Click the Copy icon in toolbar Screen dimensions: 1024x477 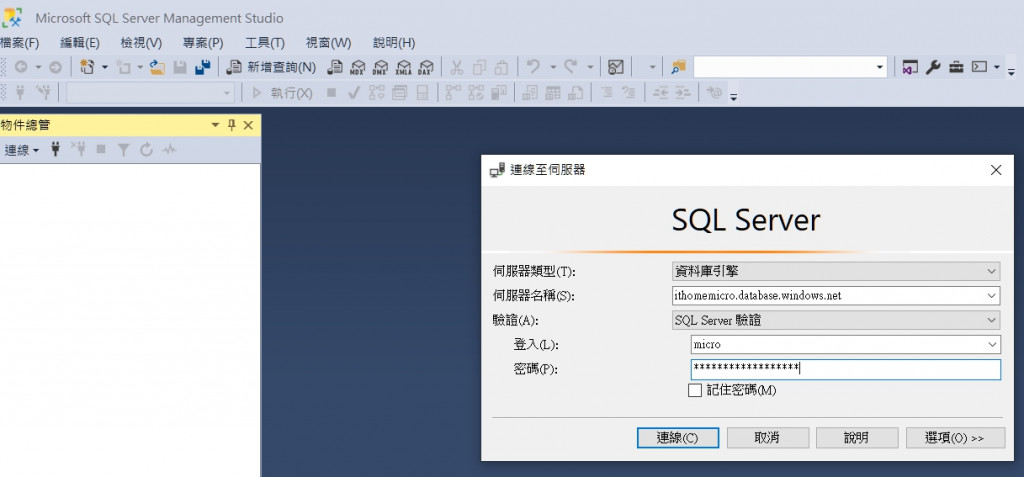point(480,67)
